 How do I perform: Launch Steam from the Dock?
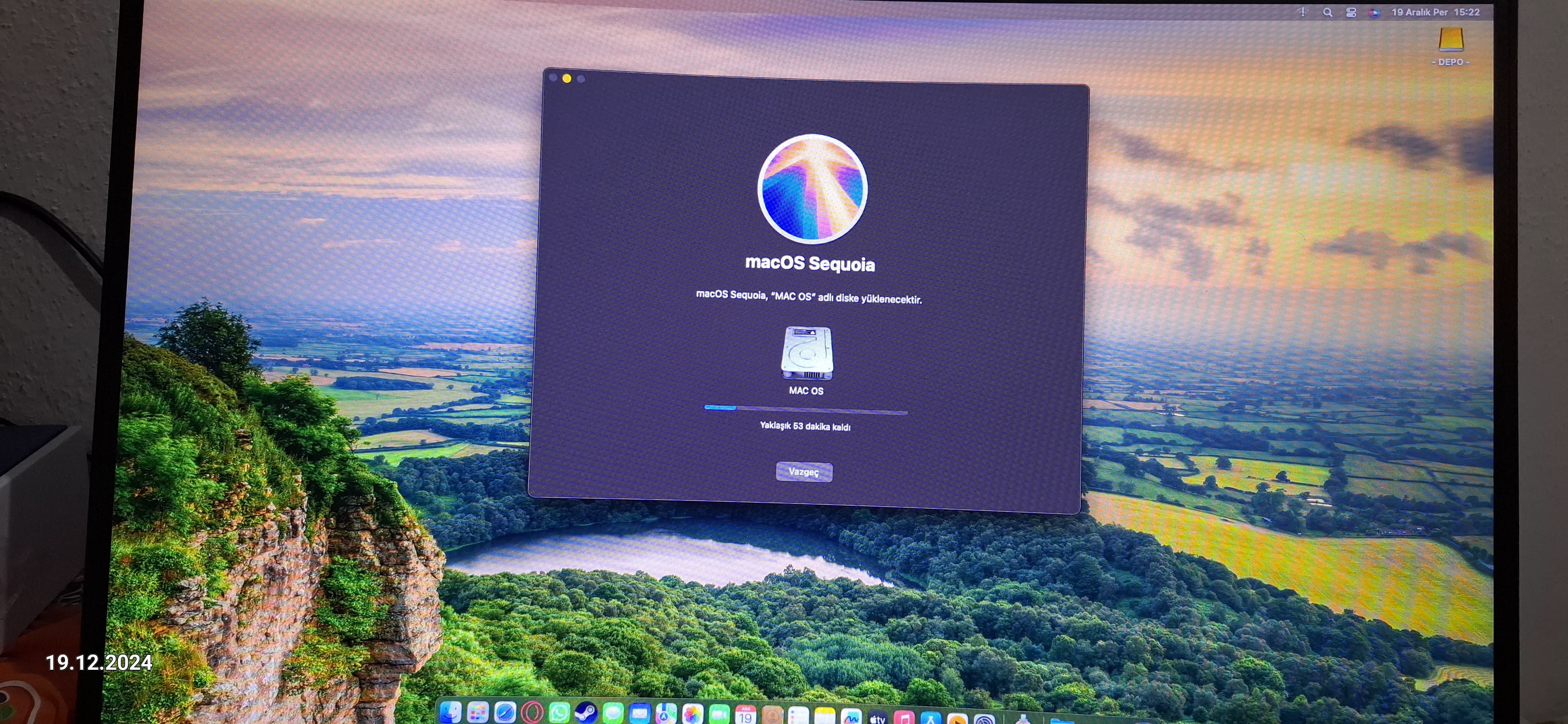click(x=586, y=713)
